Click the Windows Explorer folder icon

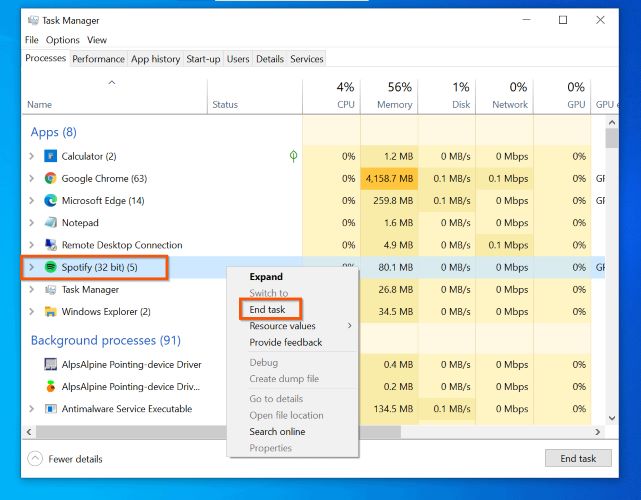click(50, 312)
